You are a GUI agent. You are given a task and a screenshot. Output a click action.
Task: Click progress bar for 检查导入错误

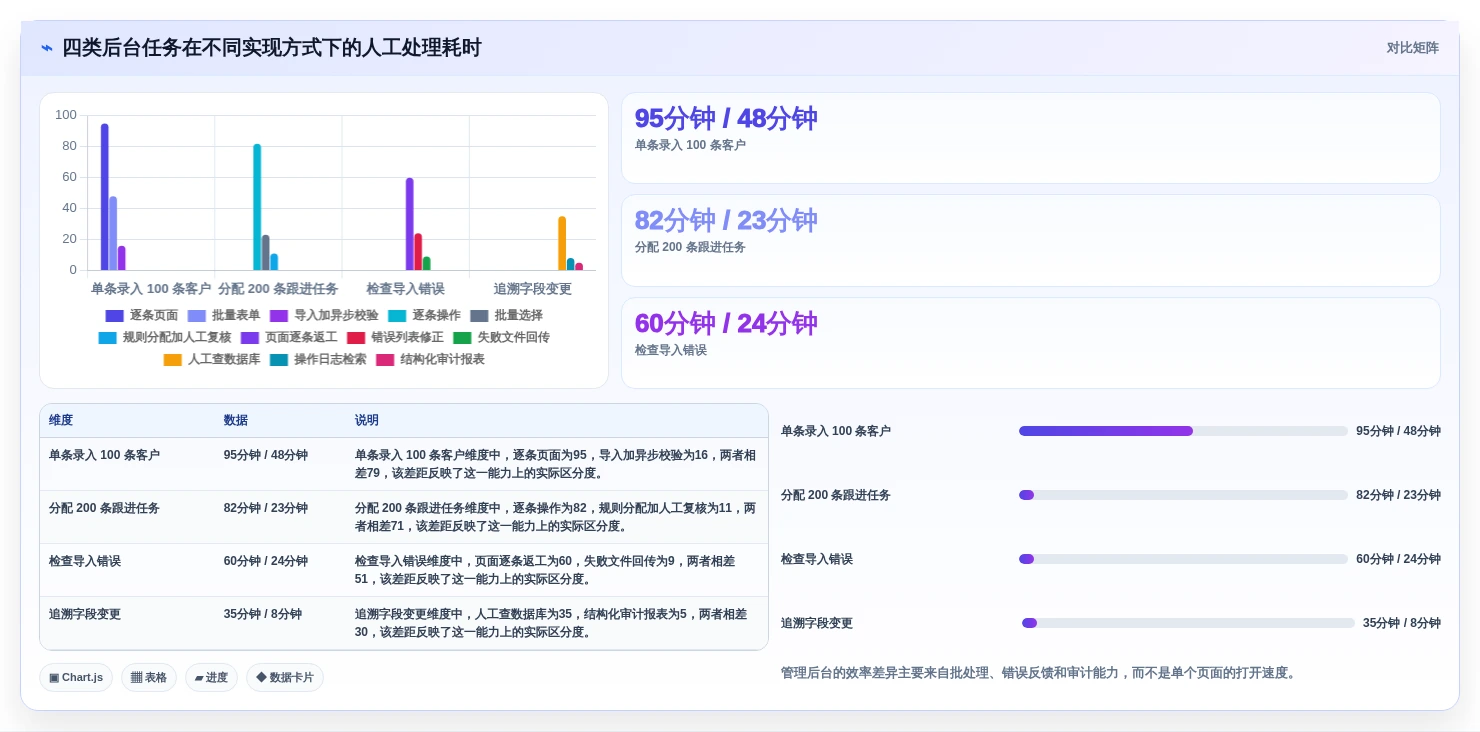[1183, 559]
